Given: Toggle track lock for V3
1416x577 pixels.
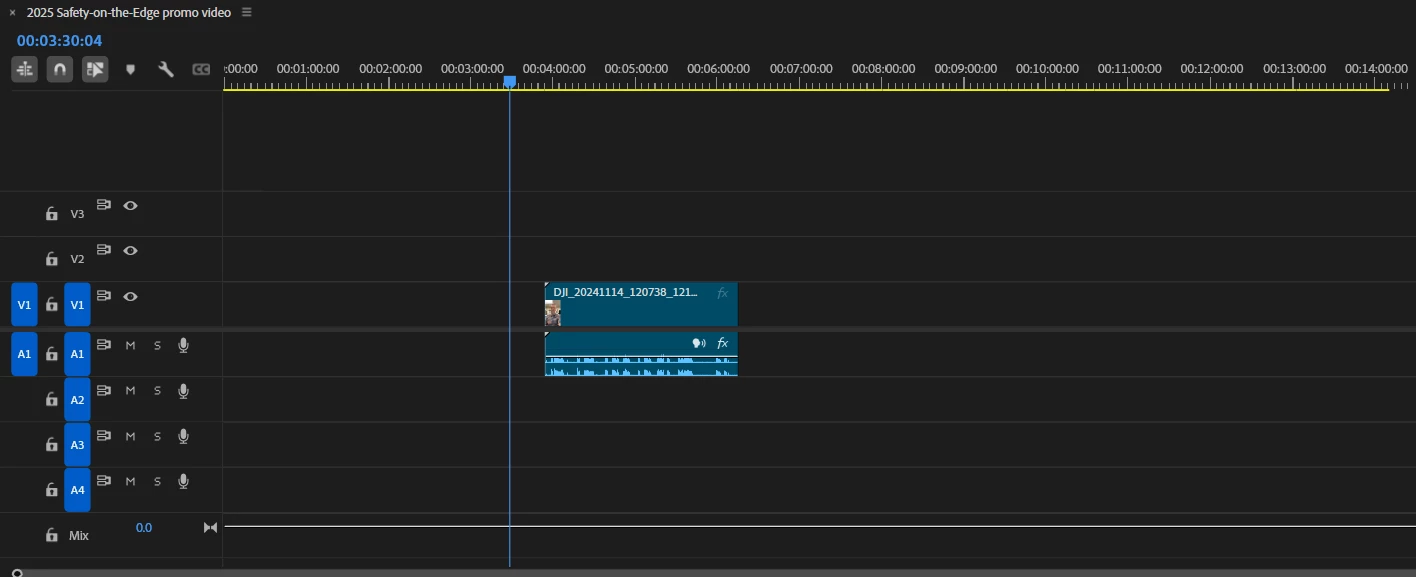Looking at the screenshot, I should 51,214.
